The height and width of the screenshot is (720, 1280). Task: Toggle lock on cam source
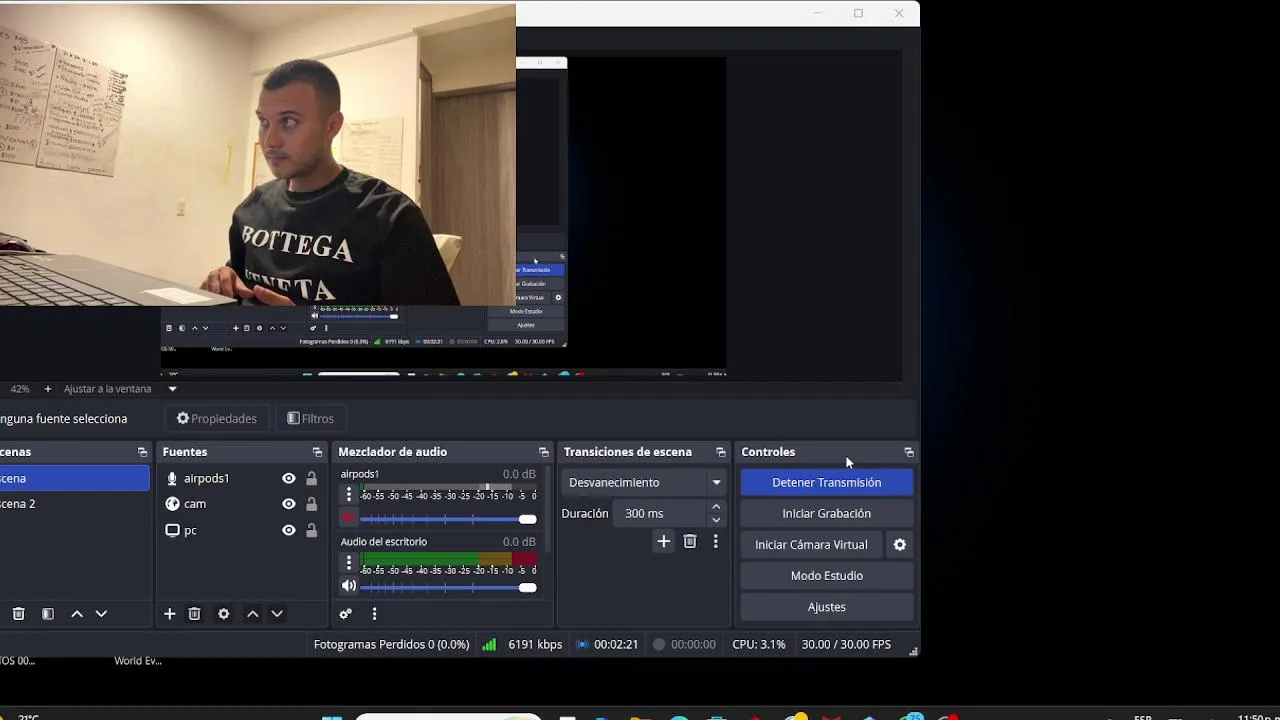pyautogui.click(x=311, y=504)
